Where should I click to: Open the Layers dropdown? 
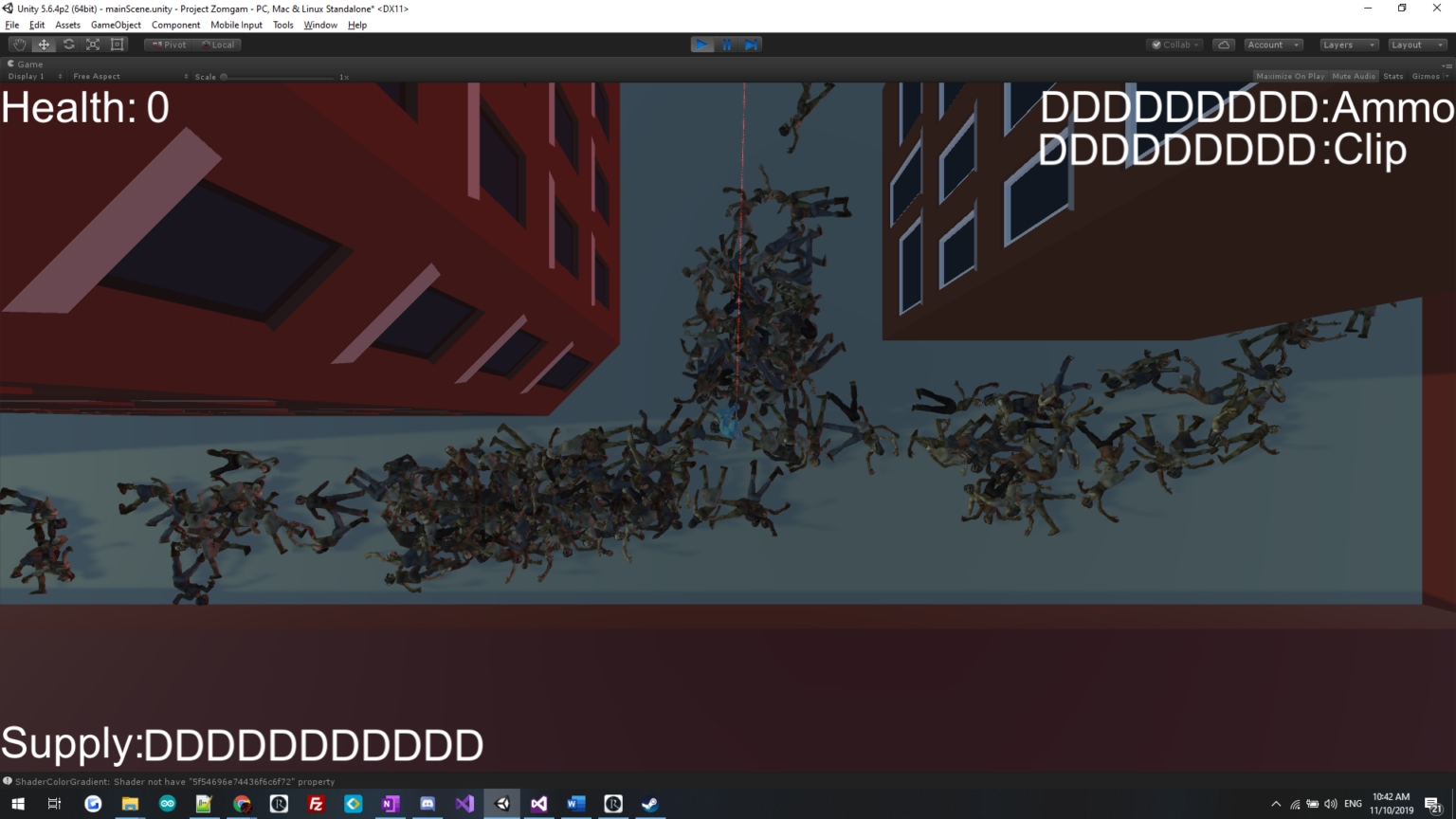click(x=1347, y=44)
